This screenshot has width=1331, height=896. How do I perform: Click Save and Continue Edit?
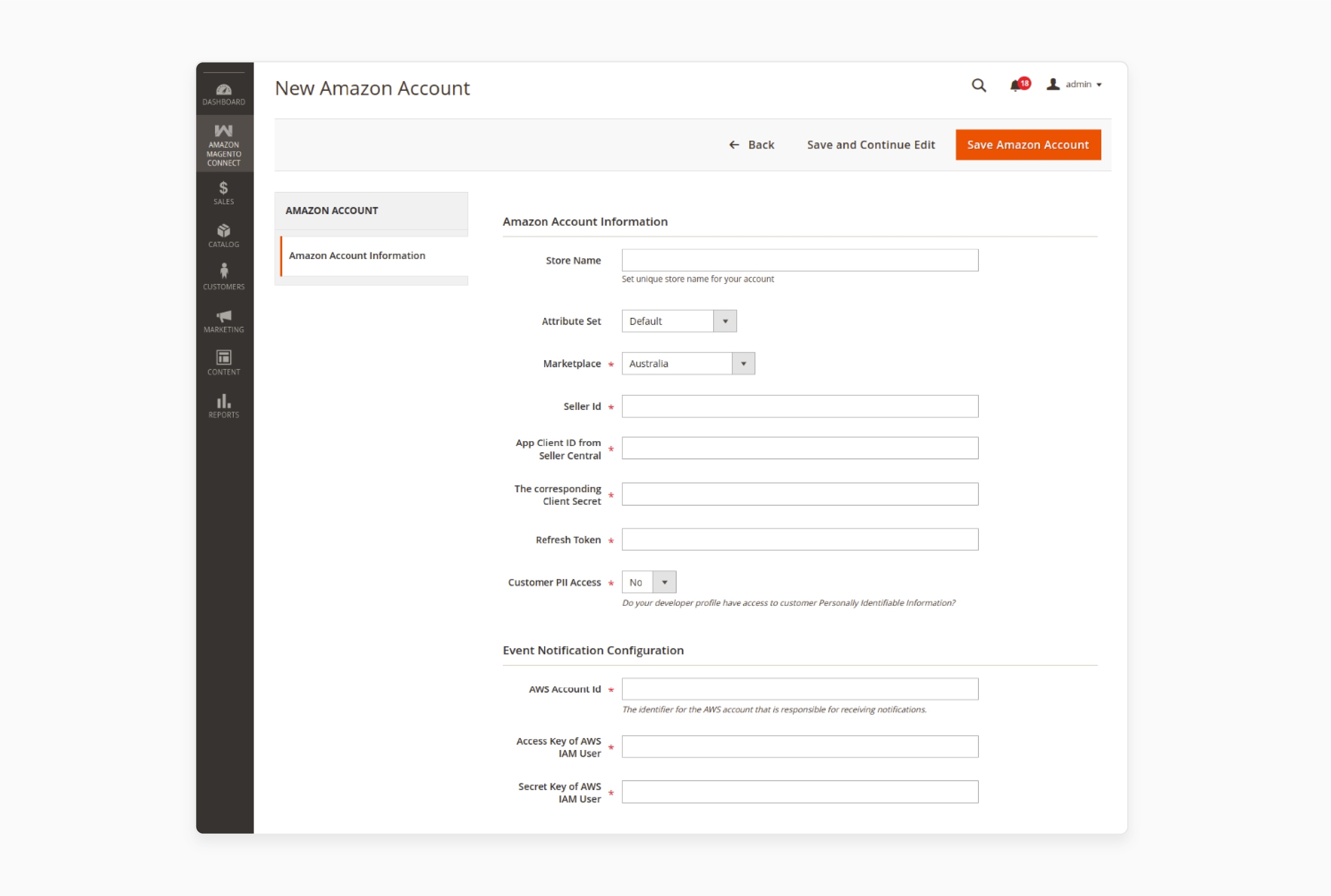871,145
